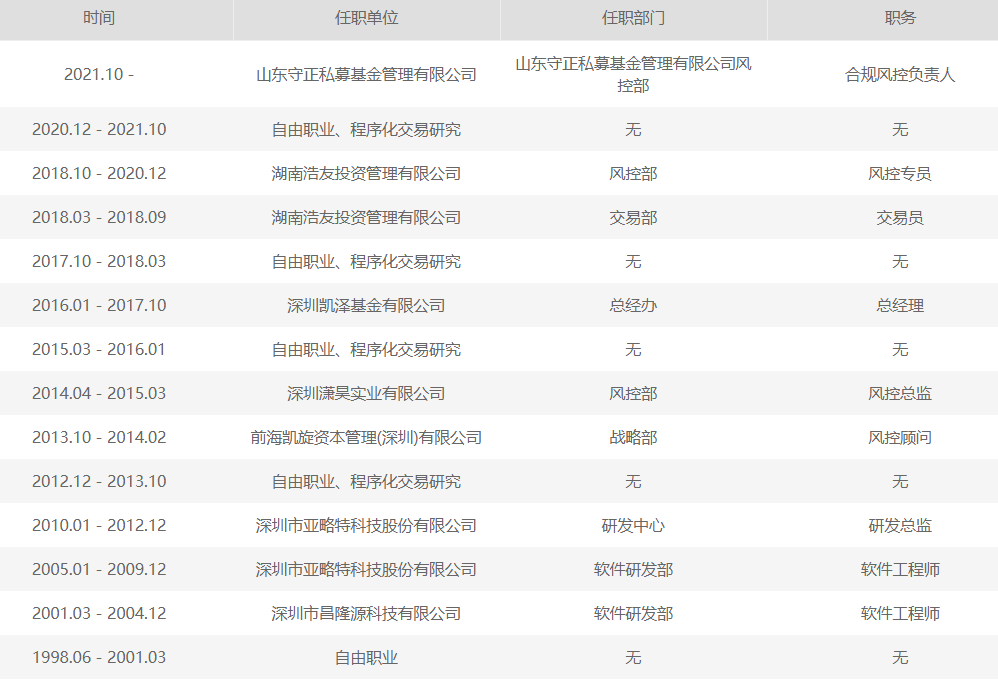
Task: Select the 深圳潇昊实业有限公司 cell
Action: tap(366, 393)
